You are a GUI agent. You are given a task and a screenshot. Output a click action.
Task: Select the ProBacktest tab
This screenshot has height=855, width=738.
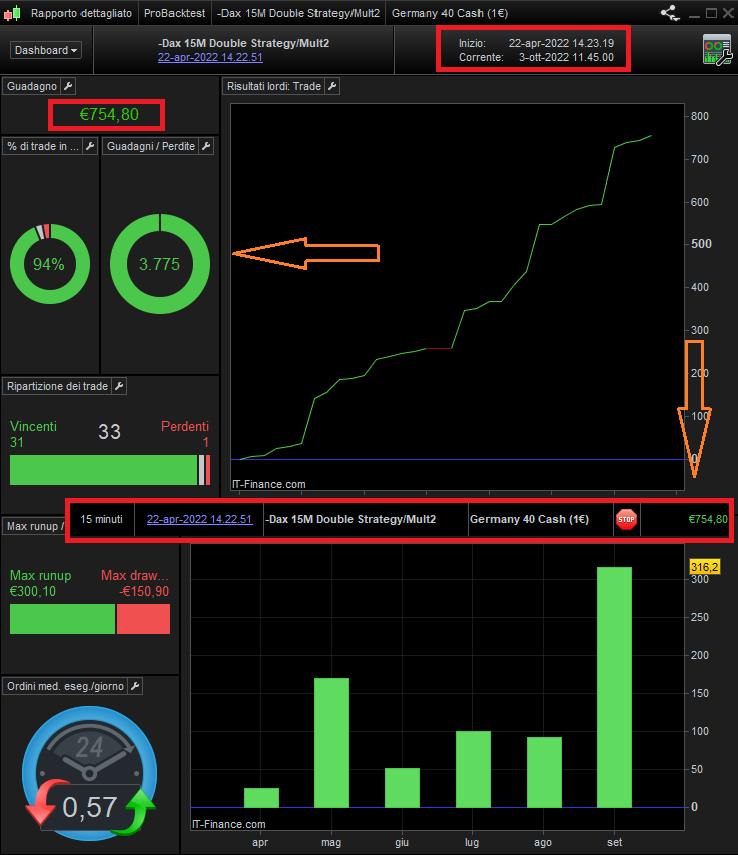tap(175, 13)
